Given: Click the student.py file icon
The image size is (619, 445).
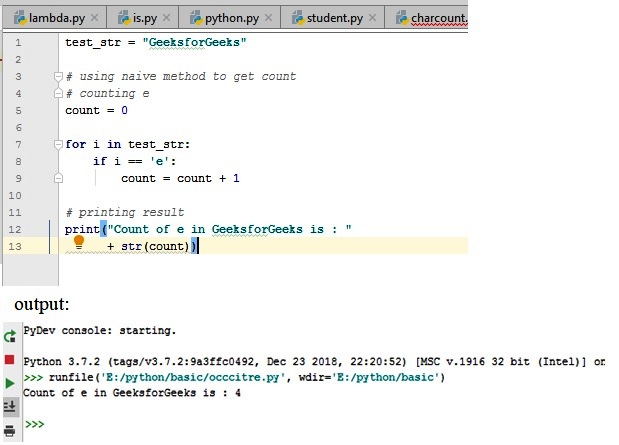Looking at the screenshot, I should point(298,18).
